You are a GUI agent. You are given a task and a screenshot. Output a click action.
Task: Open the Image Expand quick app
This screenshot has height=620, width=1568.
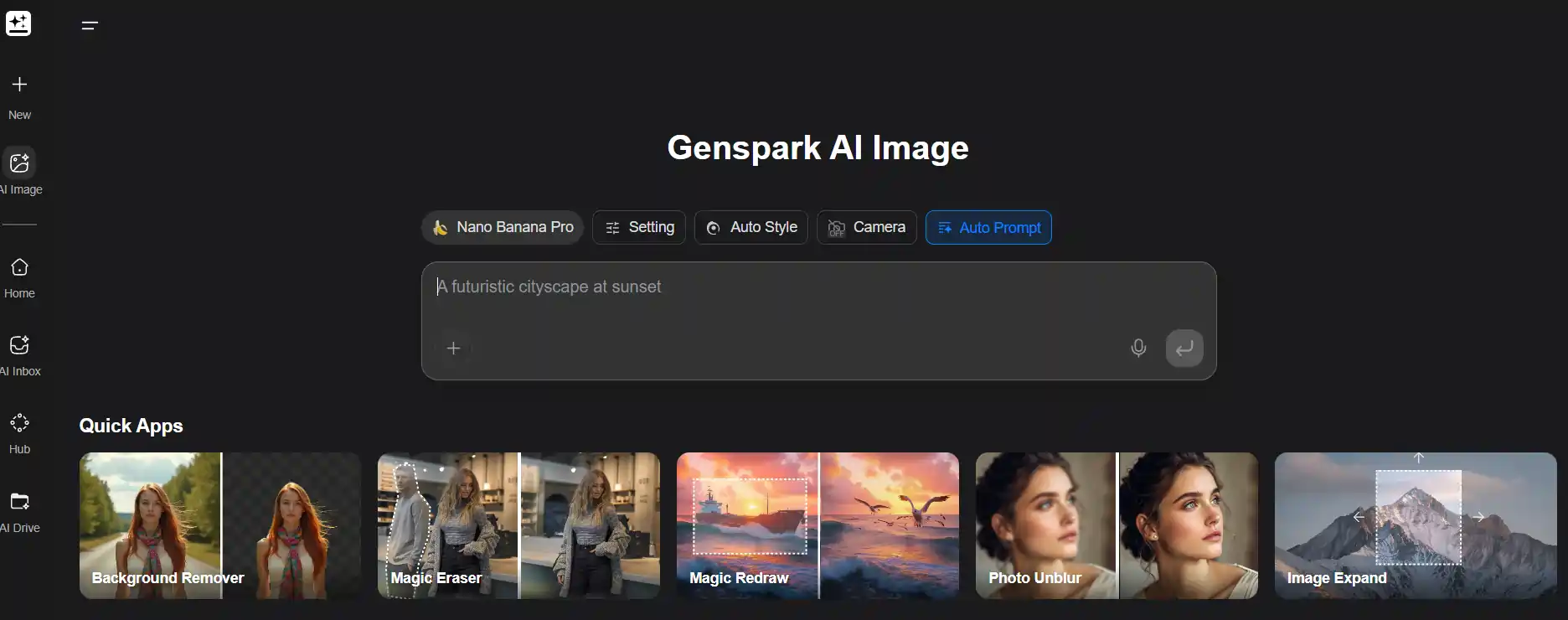[x=1416, y=525]
